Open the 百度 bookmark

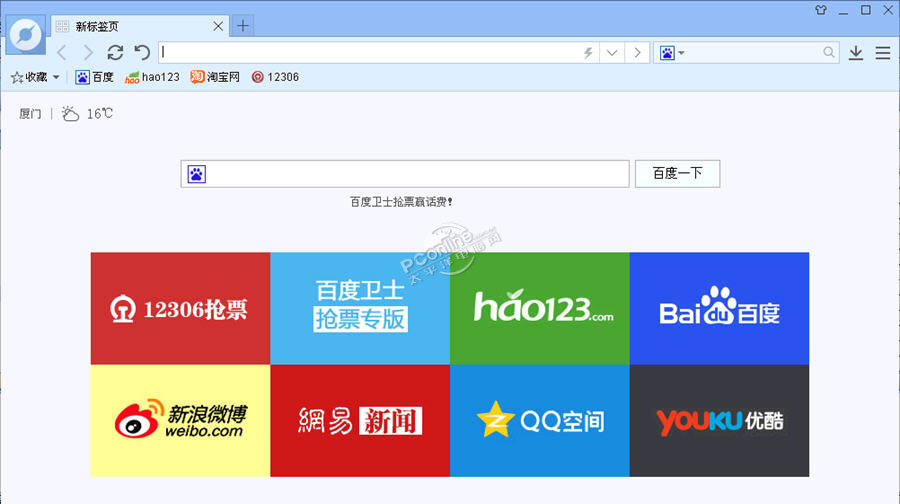pyautogui.click(x=95, y=77)
